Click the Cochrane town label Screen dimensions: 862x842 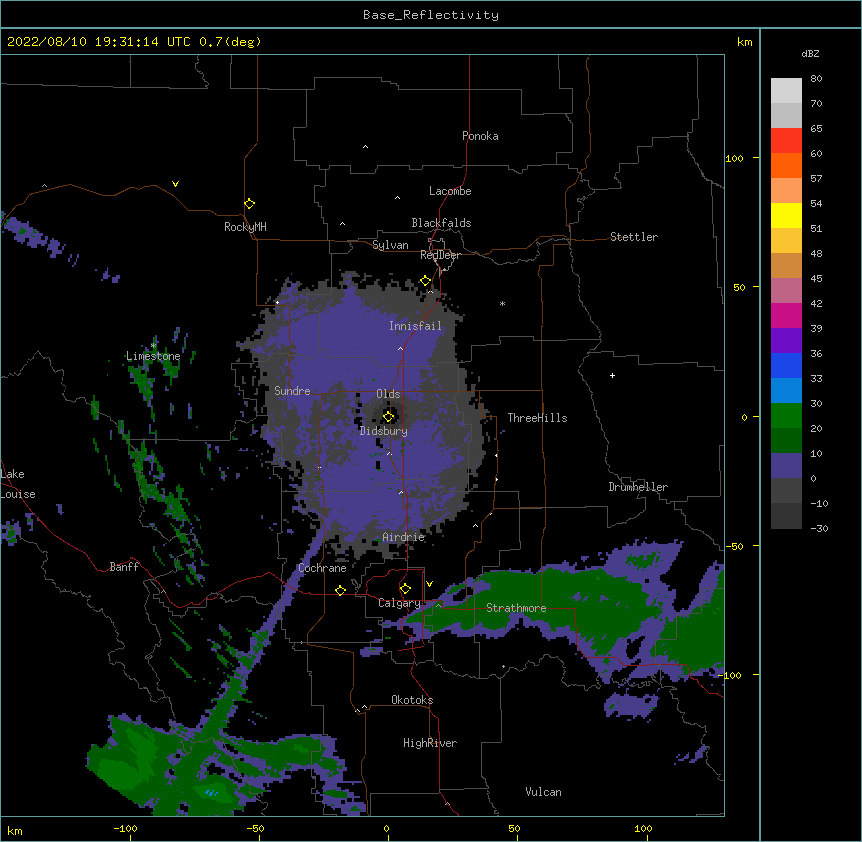coord(322,568)
